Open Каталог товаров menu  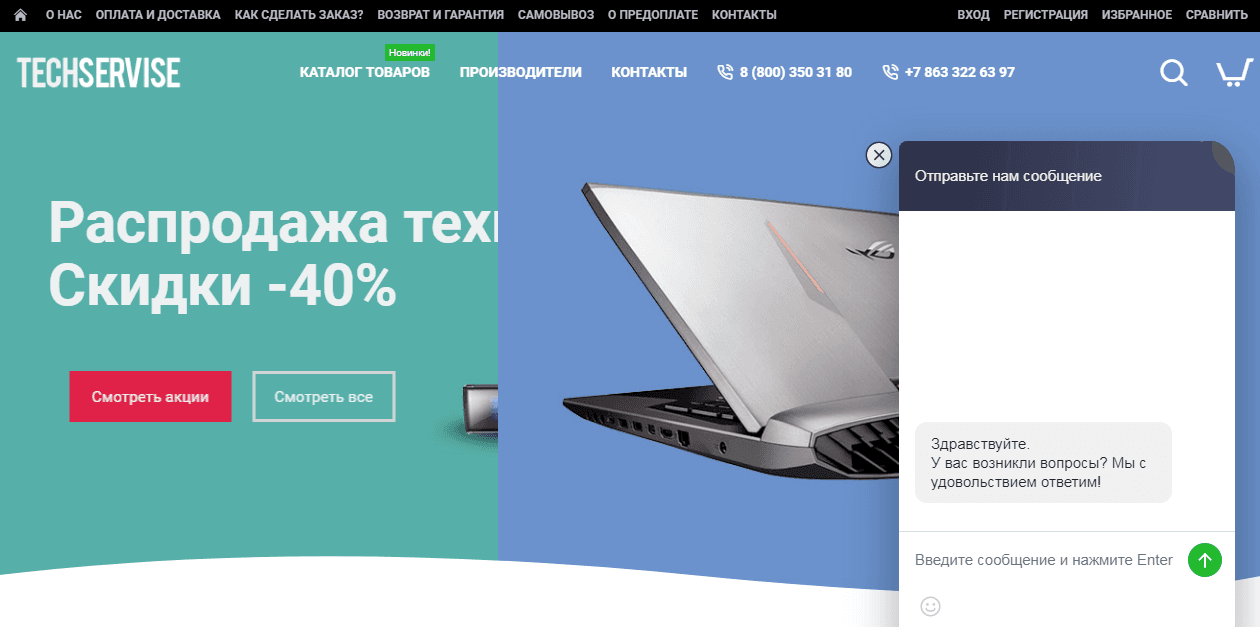coord(364,72)
